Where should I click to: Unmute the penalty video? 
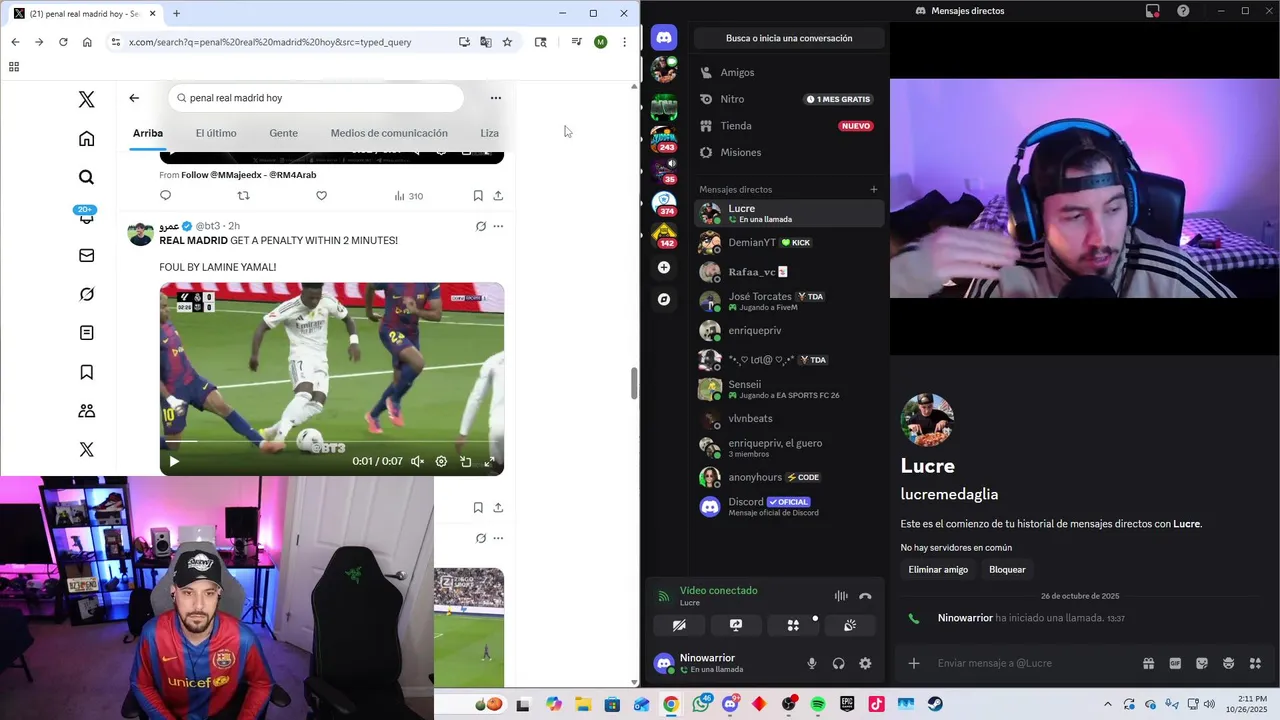click(x=417, y=462)
